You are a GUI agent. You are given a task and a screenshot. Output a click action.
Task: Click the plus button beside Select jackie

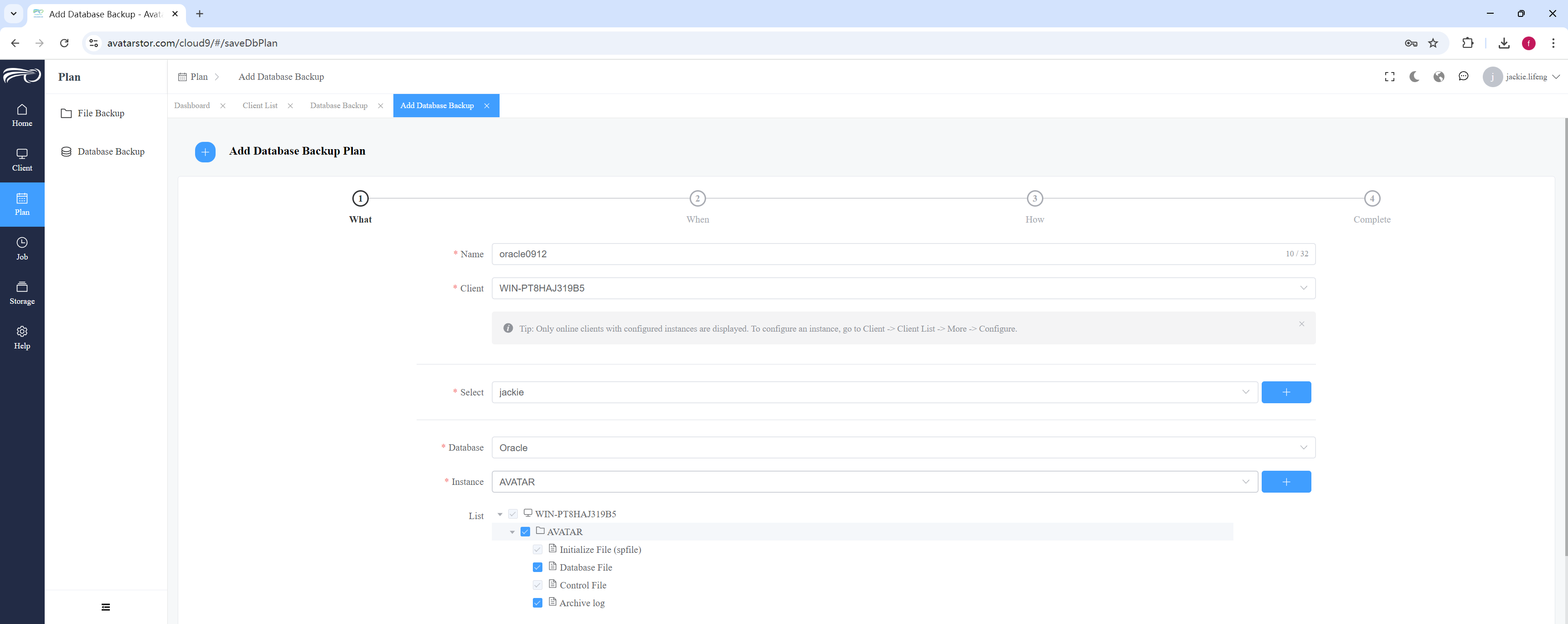click(1286, 392)
